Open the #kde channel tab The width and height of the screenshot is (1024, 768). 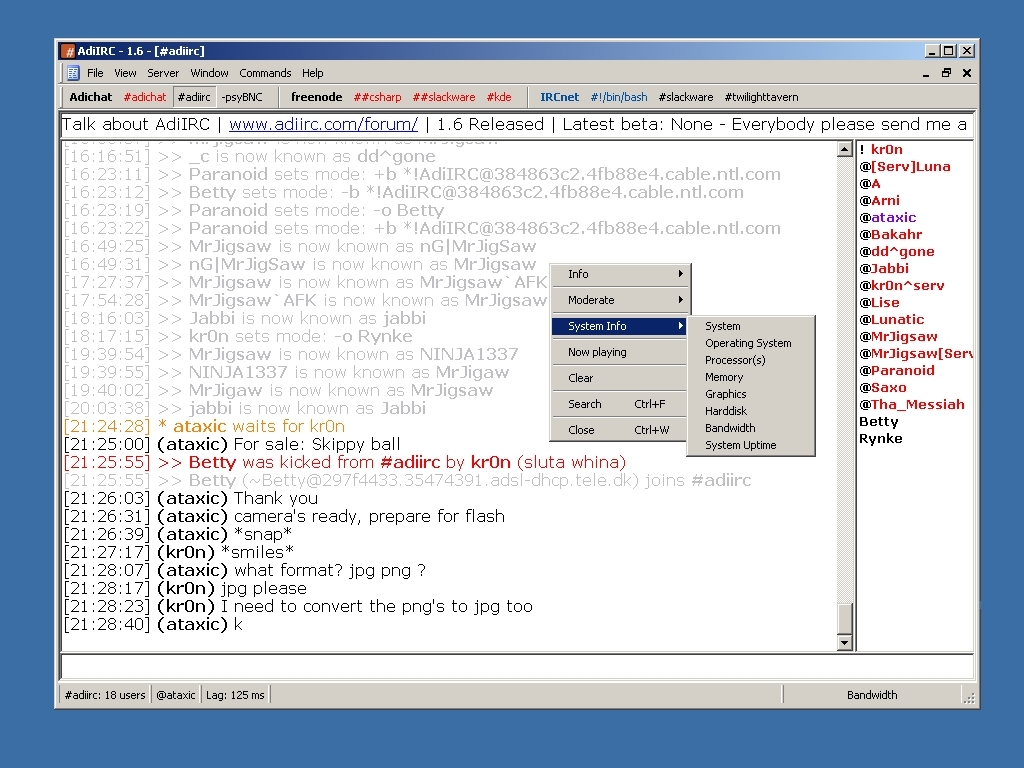point(499,97)
